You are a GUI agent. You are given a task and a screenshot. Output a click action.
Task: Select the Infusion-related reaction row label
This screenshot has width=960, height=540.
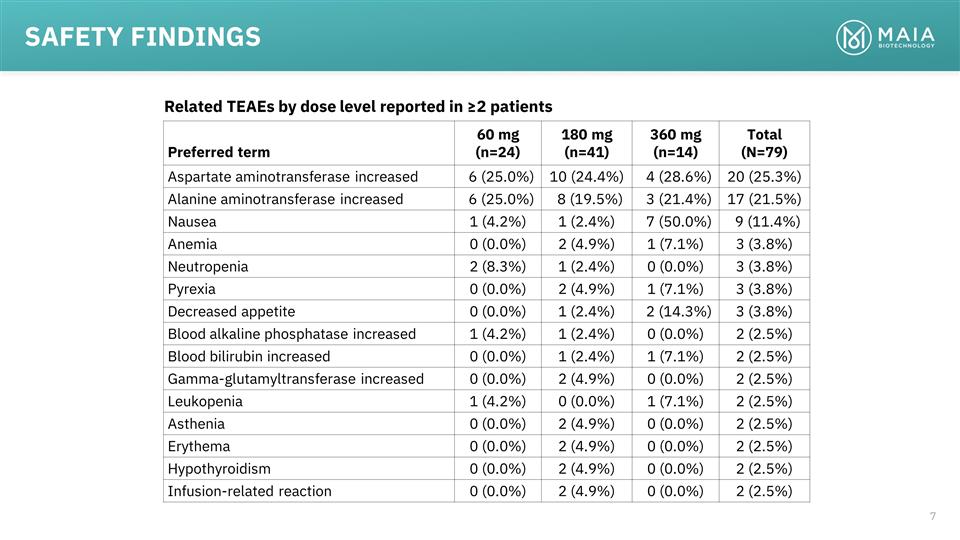tap(249, 491)
